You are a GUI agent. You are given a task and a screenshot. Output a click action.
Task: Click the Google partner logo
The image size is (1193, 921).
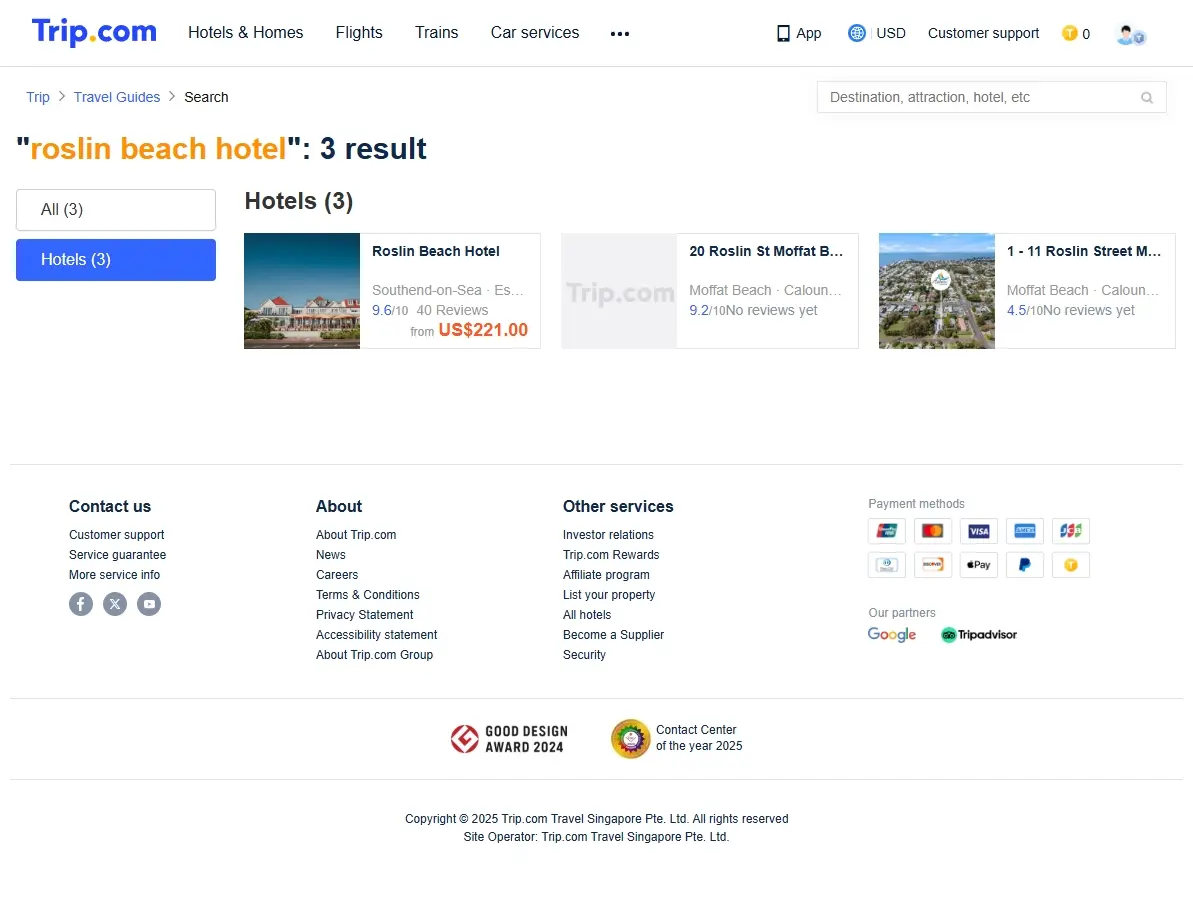(892, 634)
